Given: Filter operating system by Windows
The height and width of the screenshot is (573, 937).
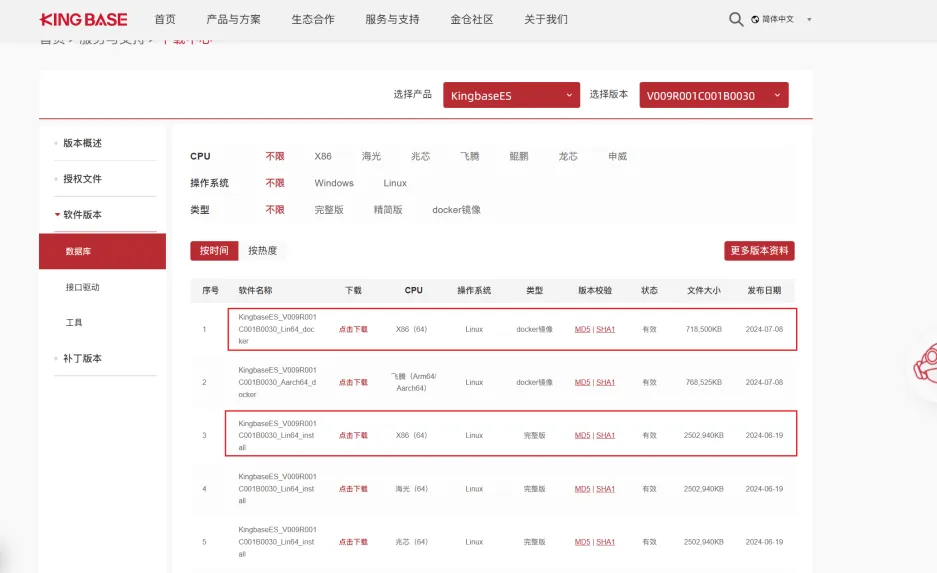Looking at the screenshot, I should (x=334, y=183).
